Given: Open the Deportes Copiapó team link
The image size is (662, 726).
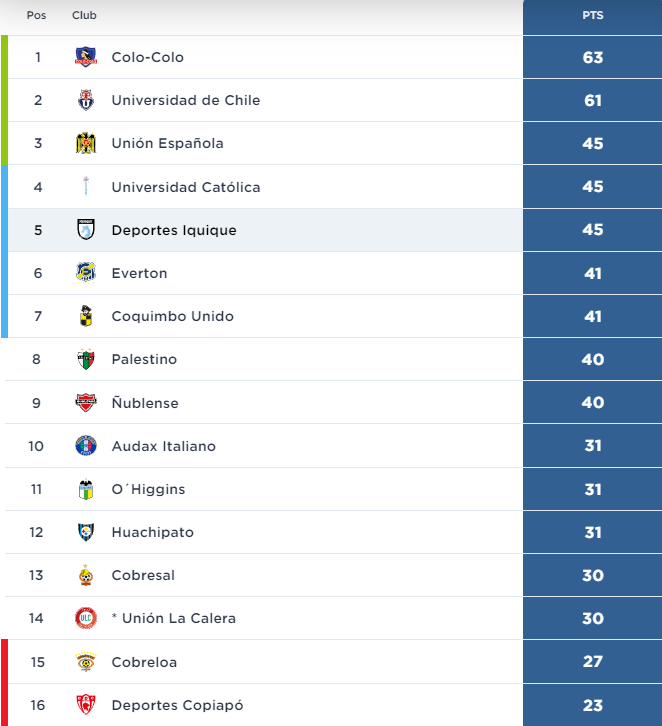Looking at the screenshot, I should click(177, 705).
